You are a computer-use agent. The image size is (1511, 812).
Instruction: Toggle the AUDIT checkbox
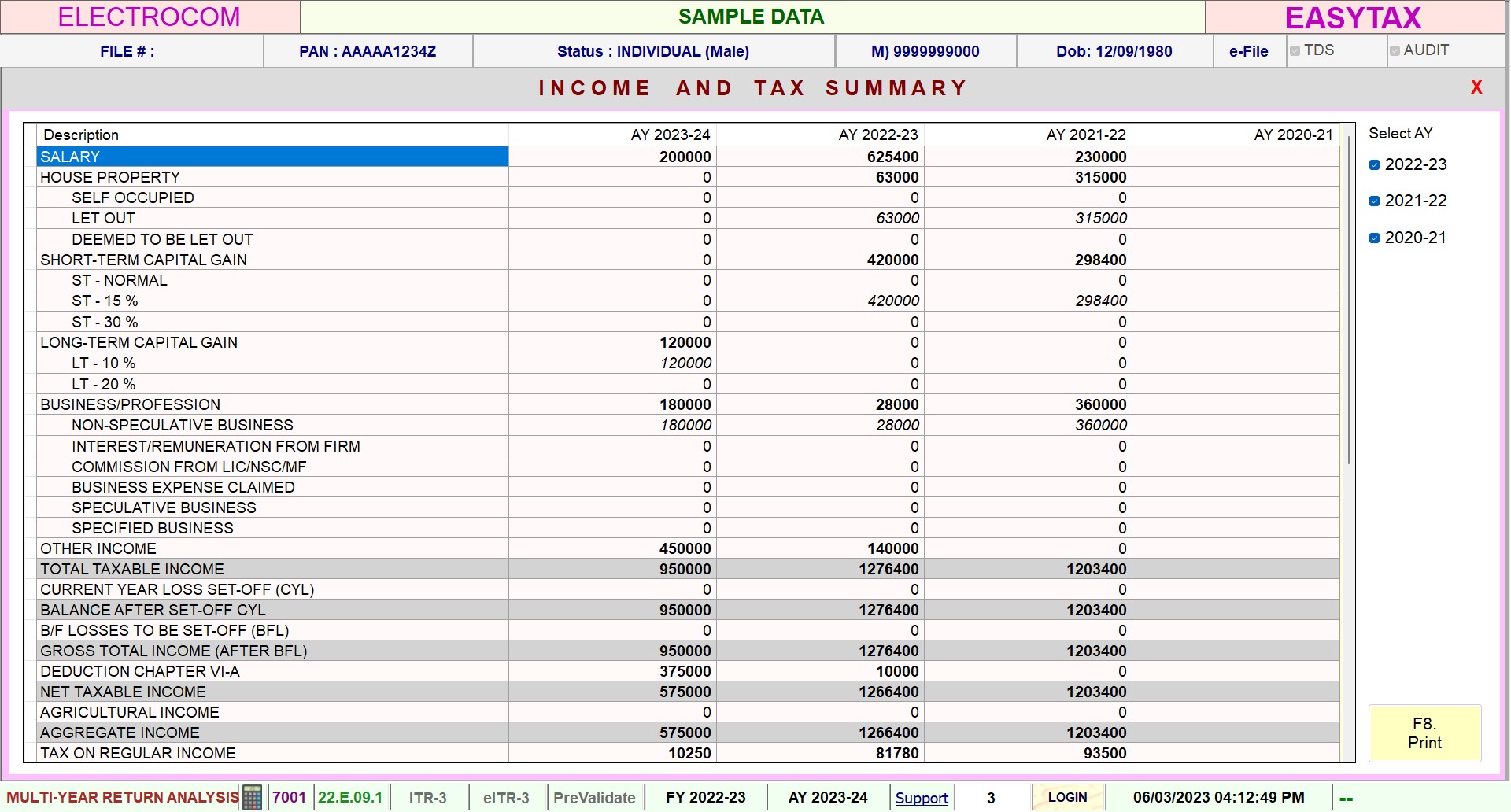coord(1395,50)
